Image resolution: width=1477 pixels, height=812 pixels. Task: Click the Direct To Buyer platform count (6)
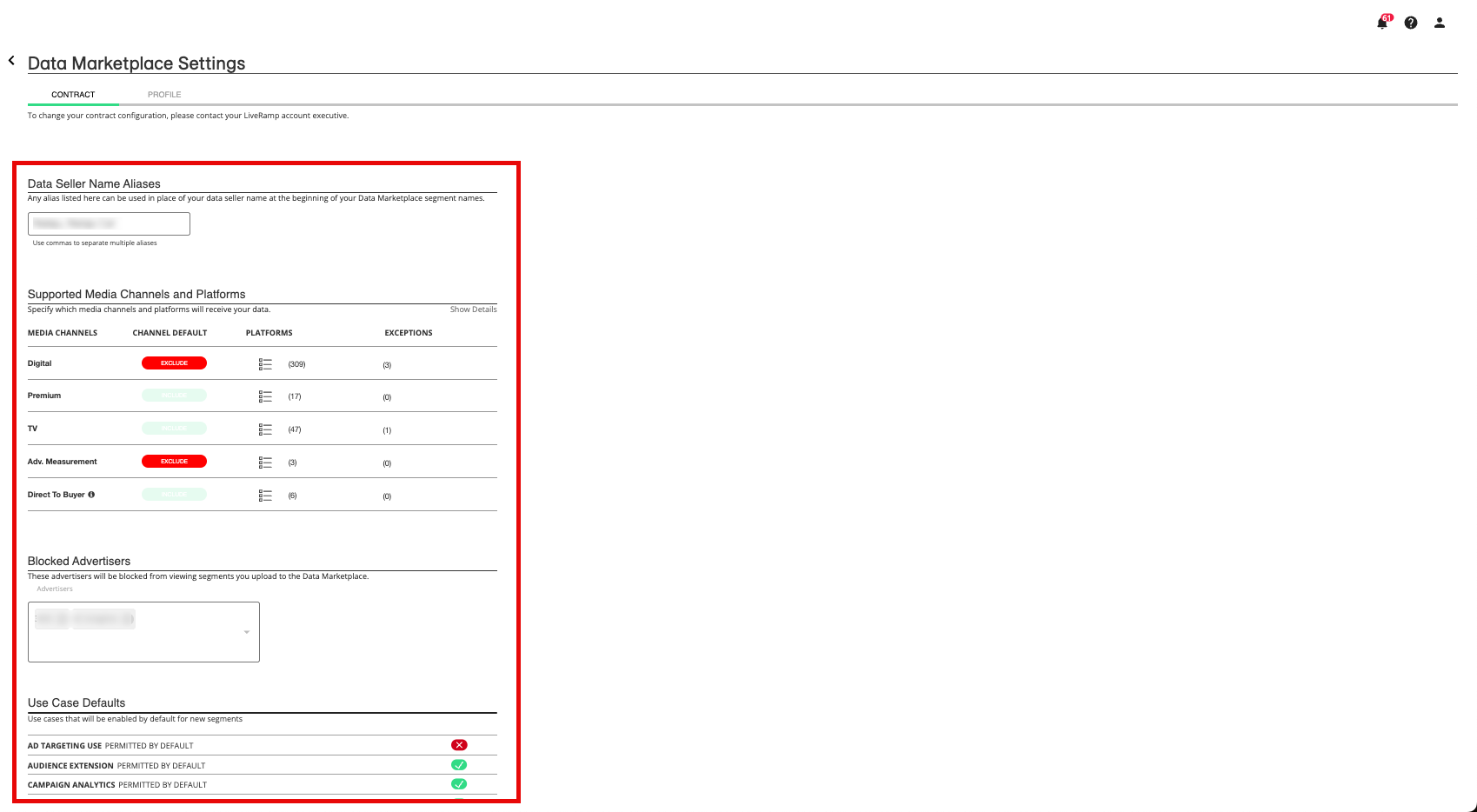pos(292,496)
